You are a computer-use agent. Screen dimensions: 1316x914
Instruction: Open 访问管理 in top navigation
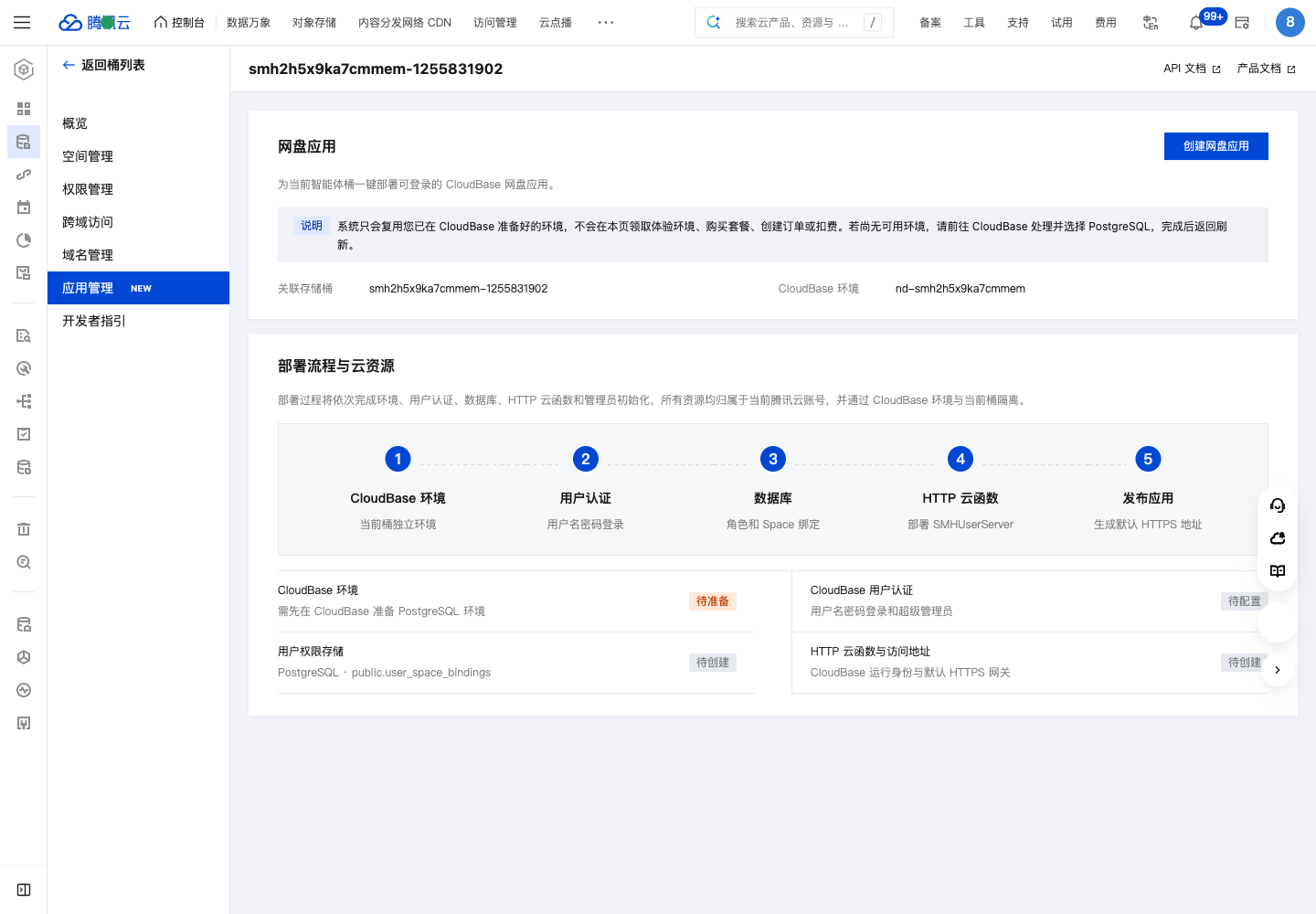495,22
